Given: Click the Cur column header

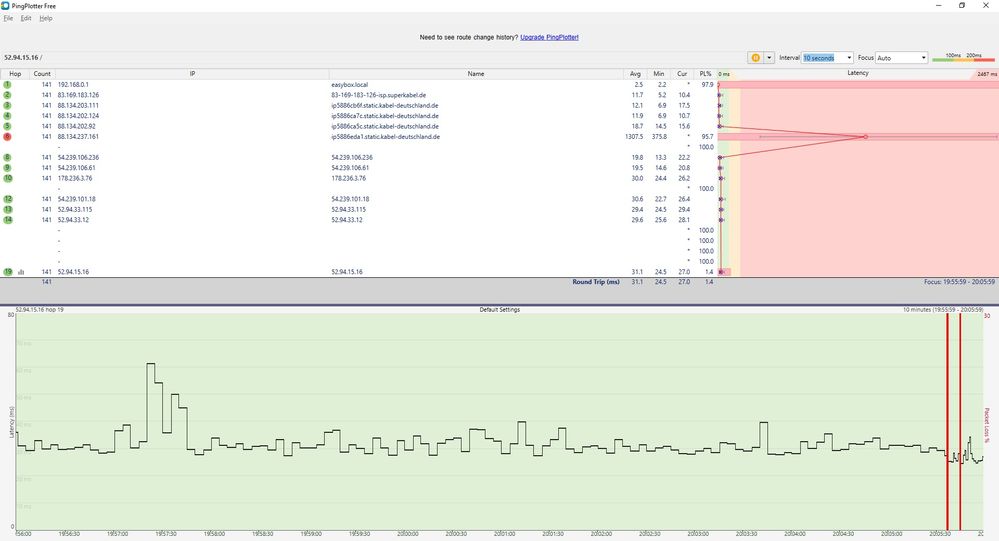Looking at the screenshot, I should coord(682,74).
